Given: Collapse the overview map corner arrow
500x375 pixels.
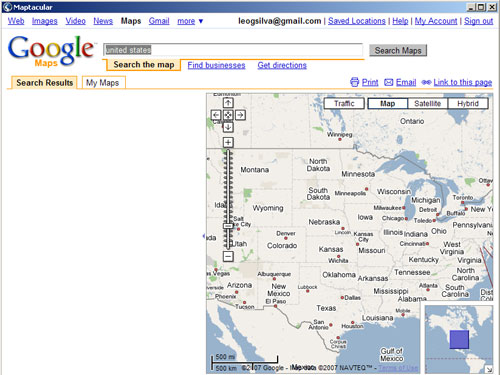Looking at the screenshot, I should click(489, 369).
